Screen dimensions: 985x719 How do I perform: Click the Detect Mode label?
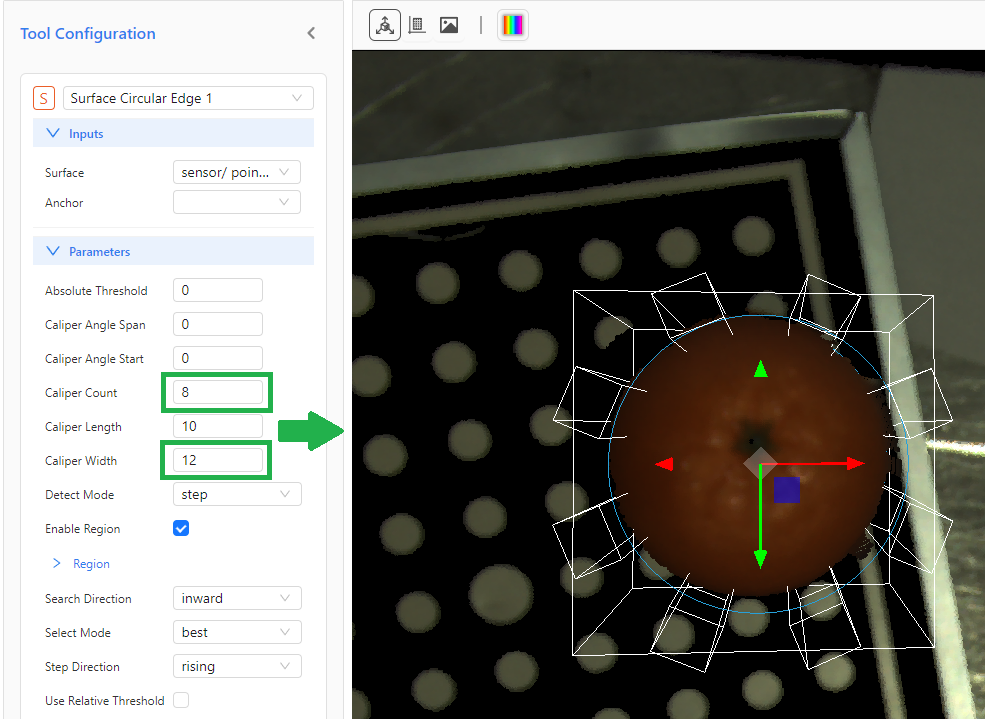coord(80,494)
